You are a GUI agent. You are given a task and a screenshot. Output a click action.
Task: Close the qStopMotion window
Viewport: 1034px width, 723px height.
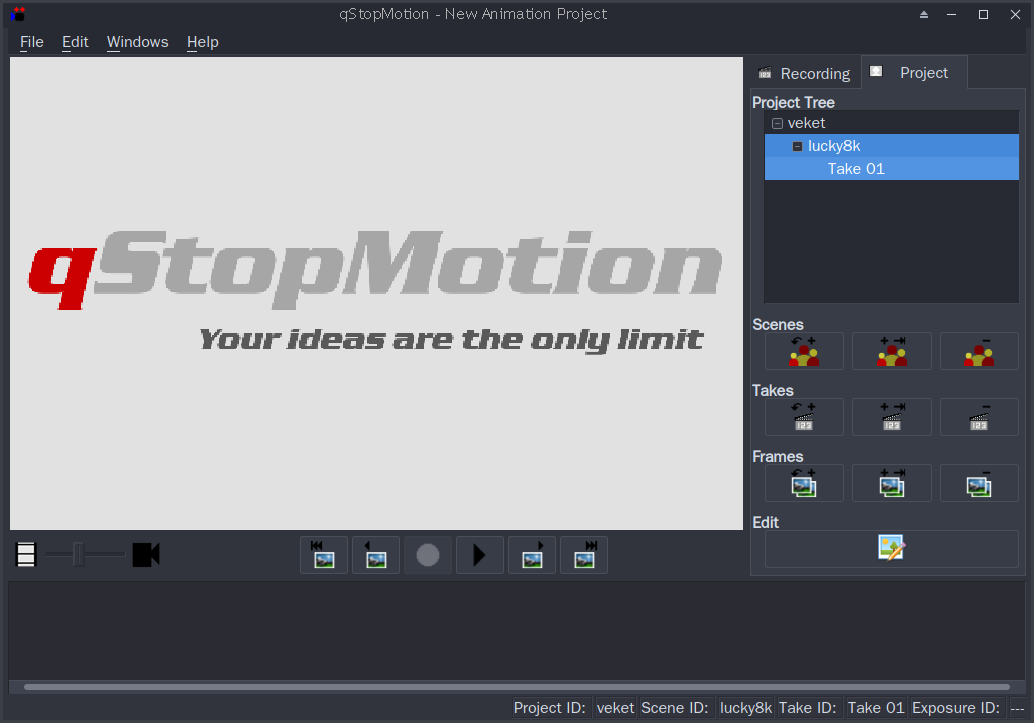pos(1016,15)
